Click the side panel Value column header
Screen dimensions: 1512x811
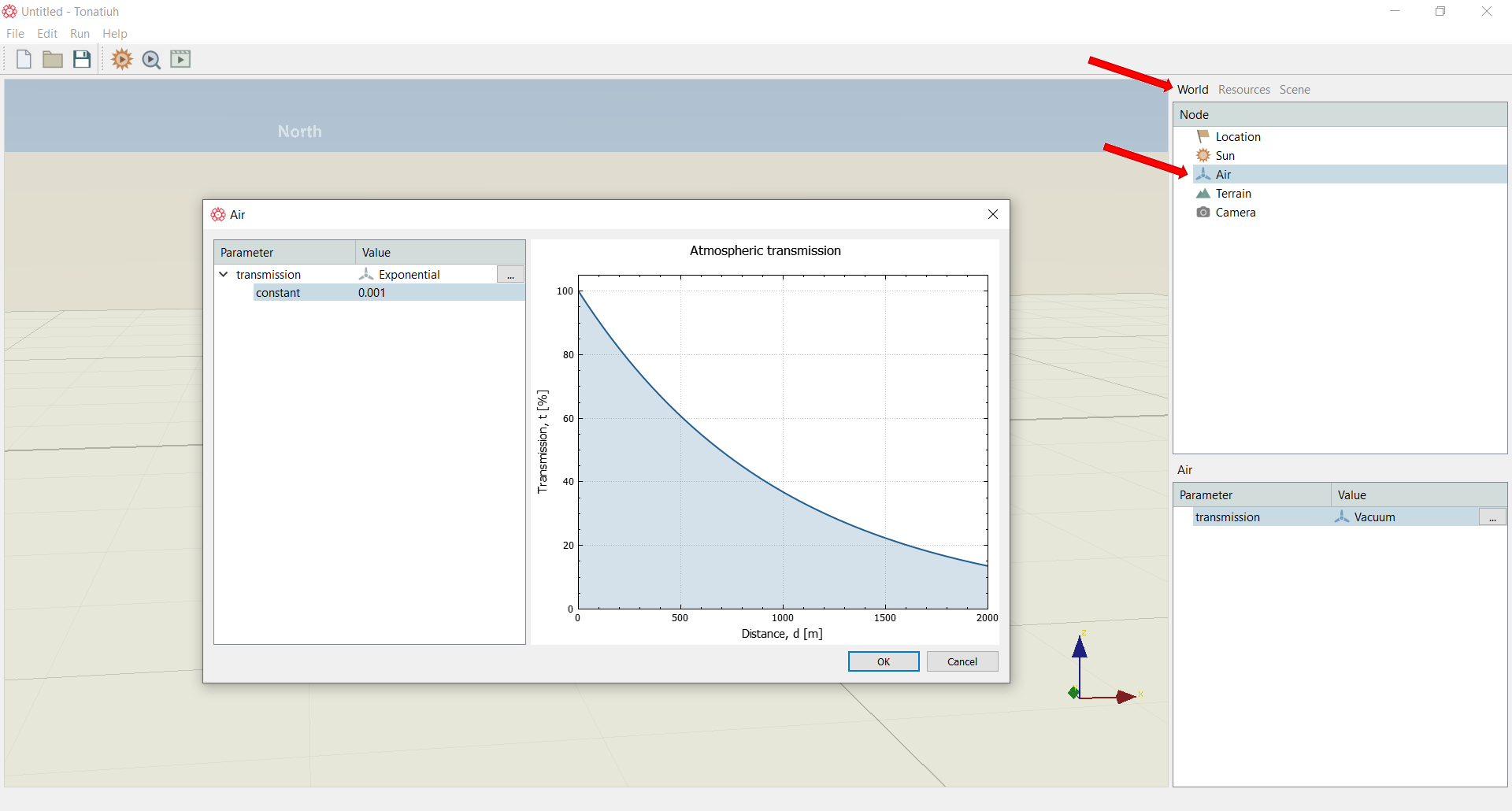coord(1419,494)
